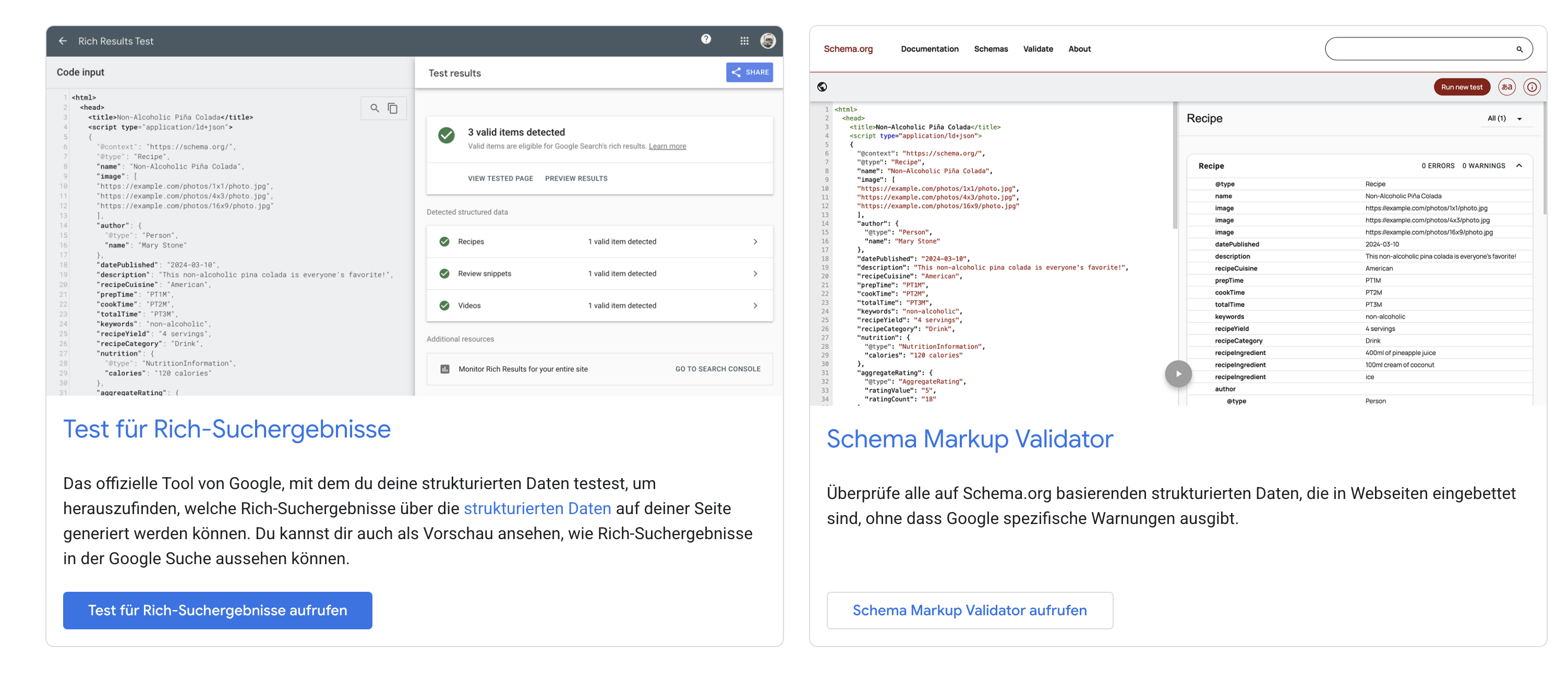Screen dimensions: 1568x682
Task: Click the language selection icon
Action: click(1506, 87)
